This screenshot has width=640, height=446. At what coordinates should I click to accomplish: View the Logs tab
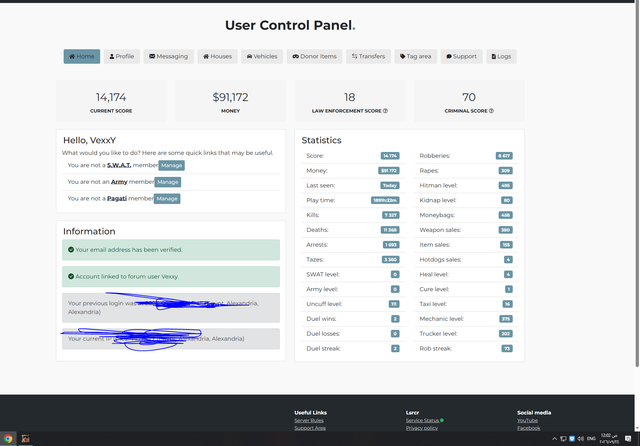pos(501,56)
